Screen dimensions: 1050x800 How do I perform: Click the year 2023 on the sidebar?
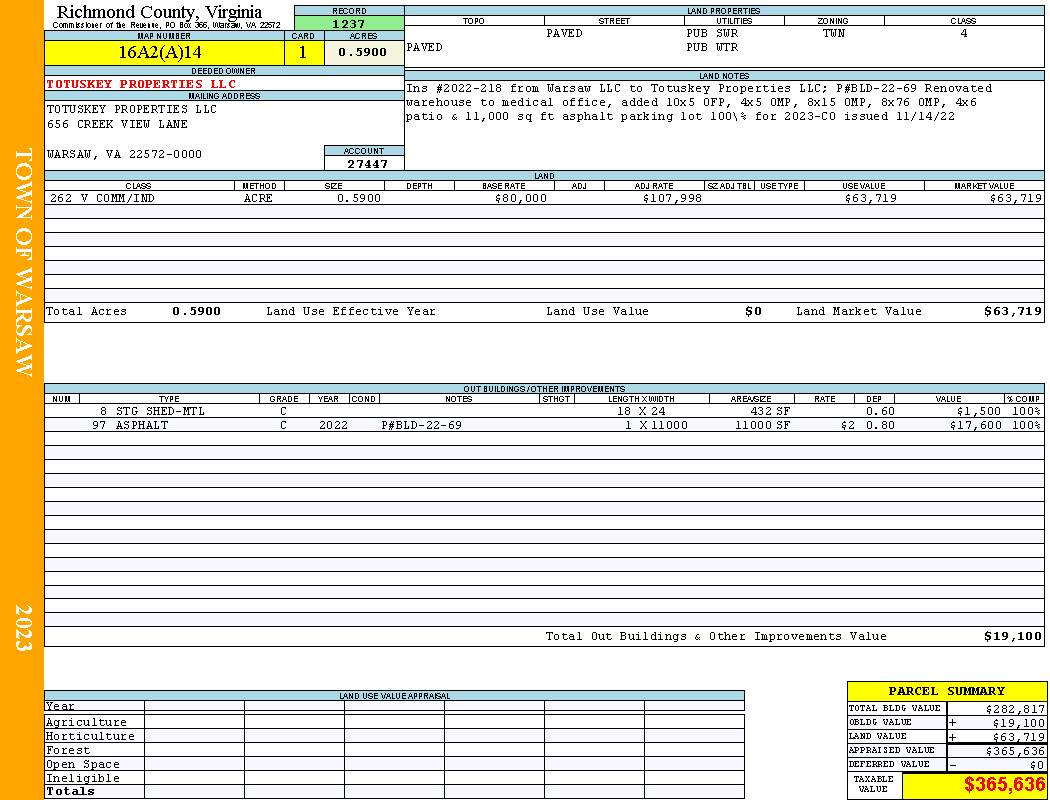(23, 627)
